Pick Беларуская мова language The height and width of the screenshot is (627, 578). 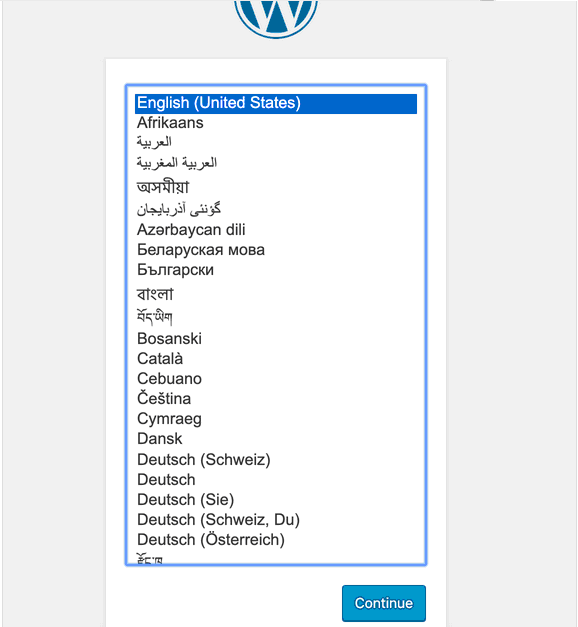pos(276,250)
